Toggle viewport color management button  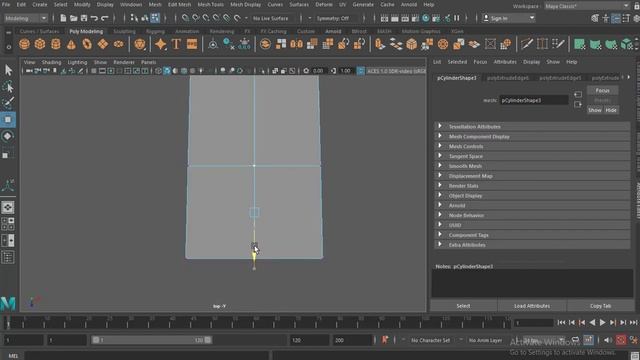[361, 71]
